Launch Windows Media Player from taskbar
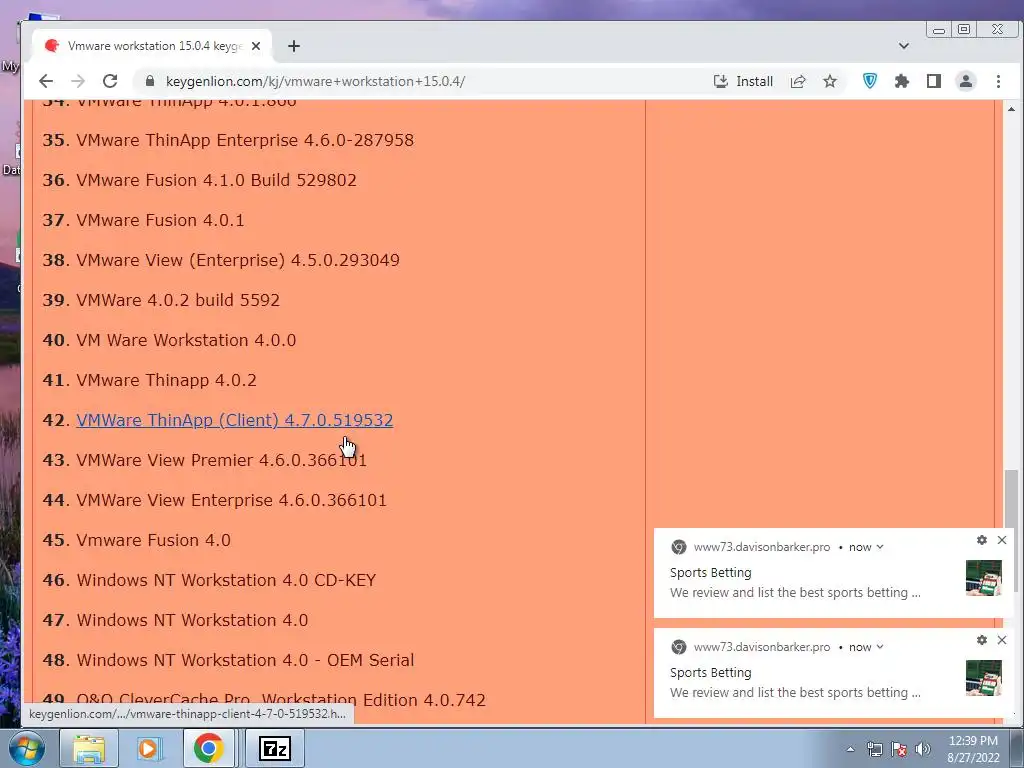The height and width of the screenshot is (768, 1024). pos(148,748)
